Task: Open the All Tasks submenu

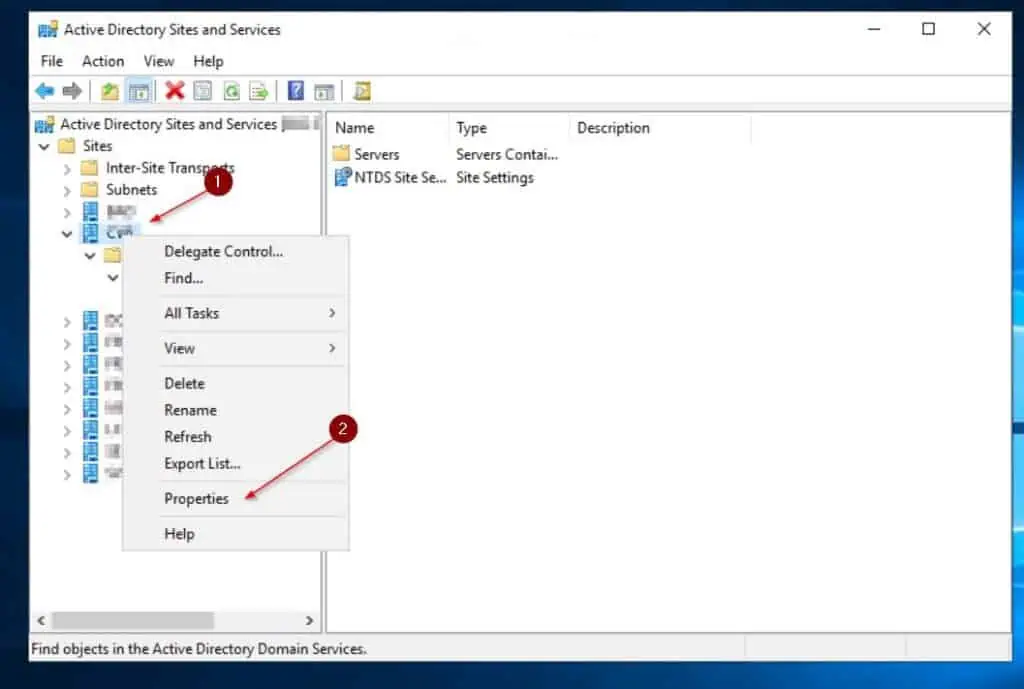Action: (x=235, y=313)
